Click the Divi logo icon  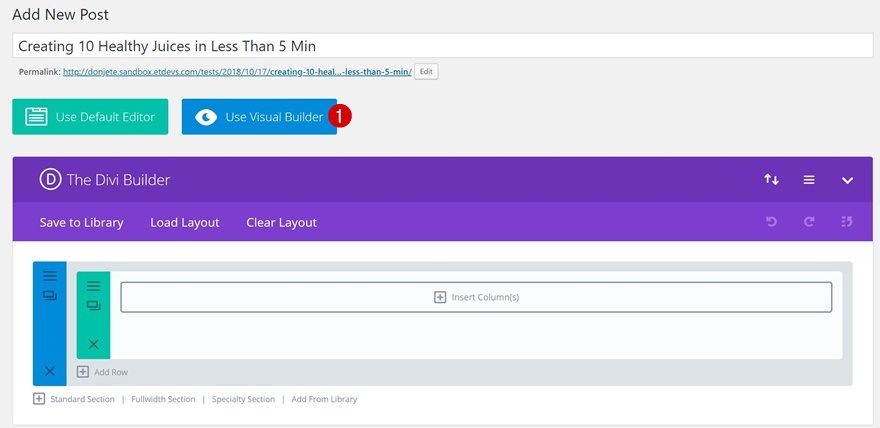[x=50, y=180]
